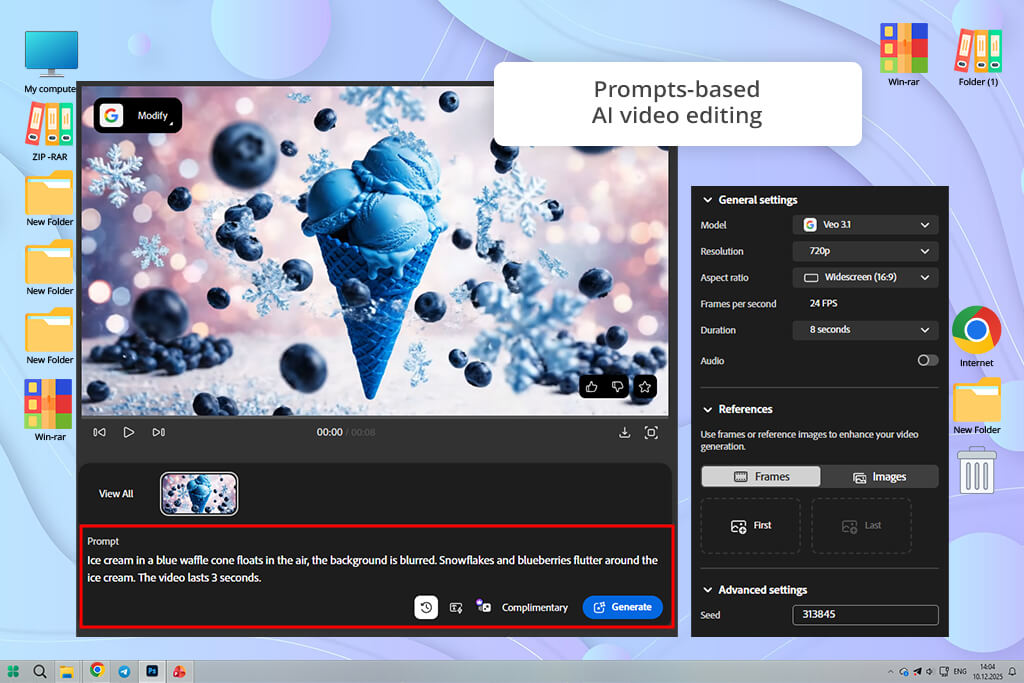Click the thumbs up like icon
1024x683 pixels.
(592, 387)
